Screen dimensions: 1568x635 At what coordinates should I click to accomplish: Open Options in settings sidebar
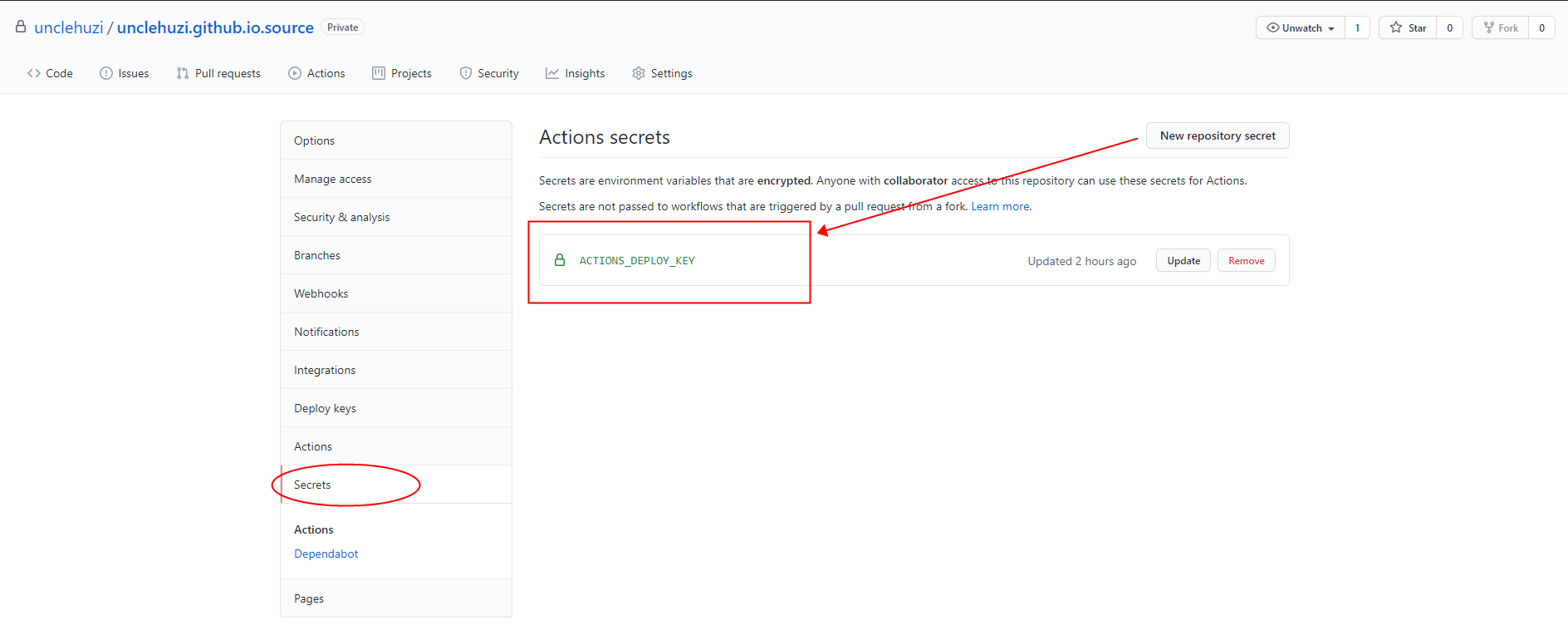pos(396,140)
